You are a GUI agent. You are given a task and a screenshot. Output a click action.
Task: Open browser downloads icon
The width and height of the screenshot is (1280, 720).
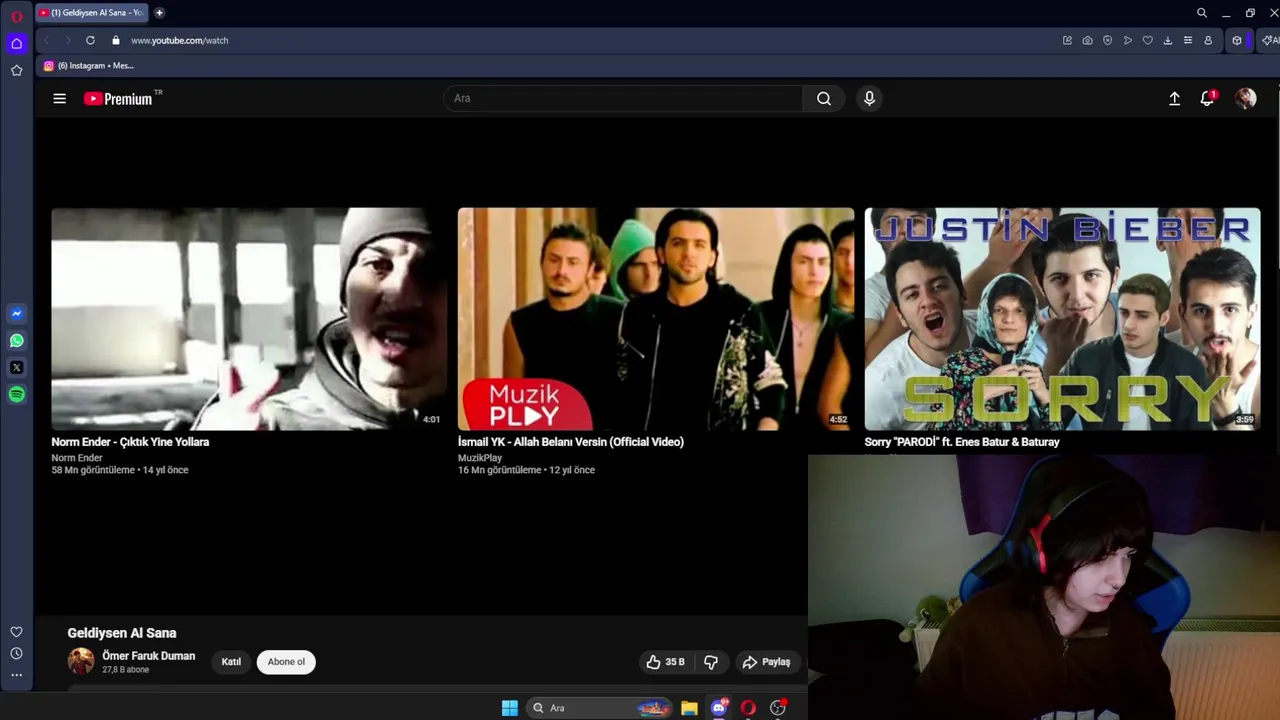1167,40
